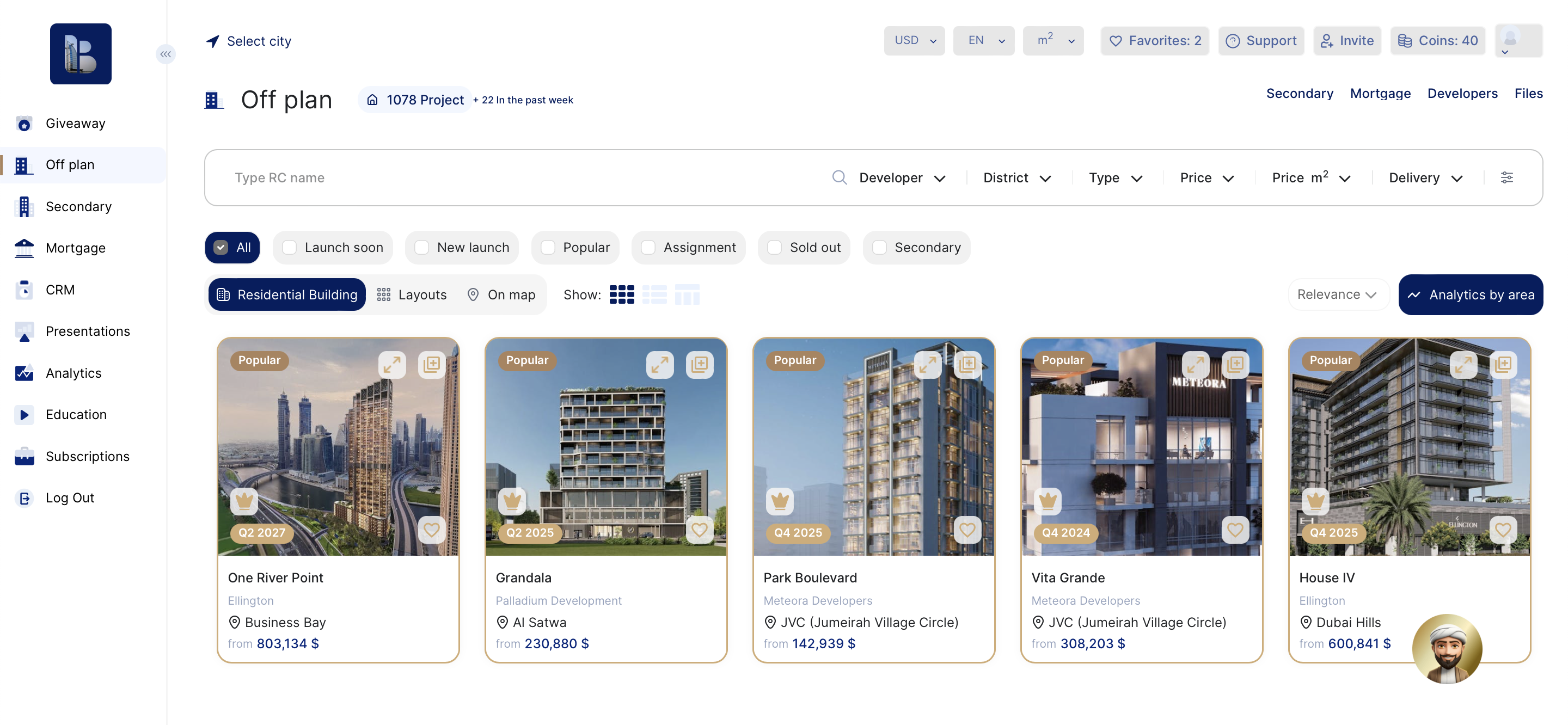Switch to the Layouts tab

[x=412, y=294]
